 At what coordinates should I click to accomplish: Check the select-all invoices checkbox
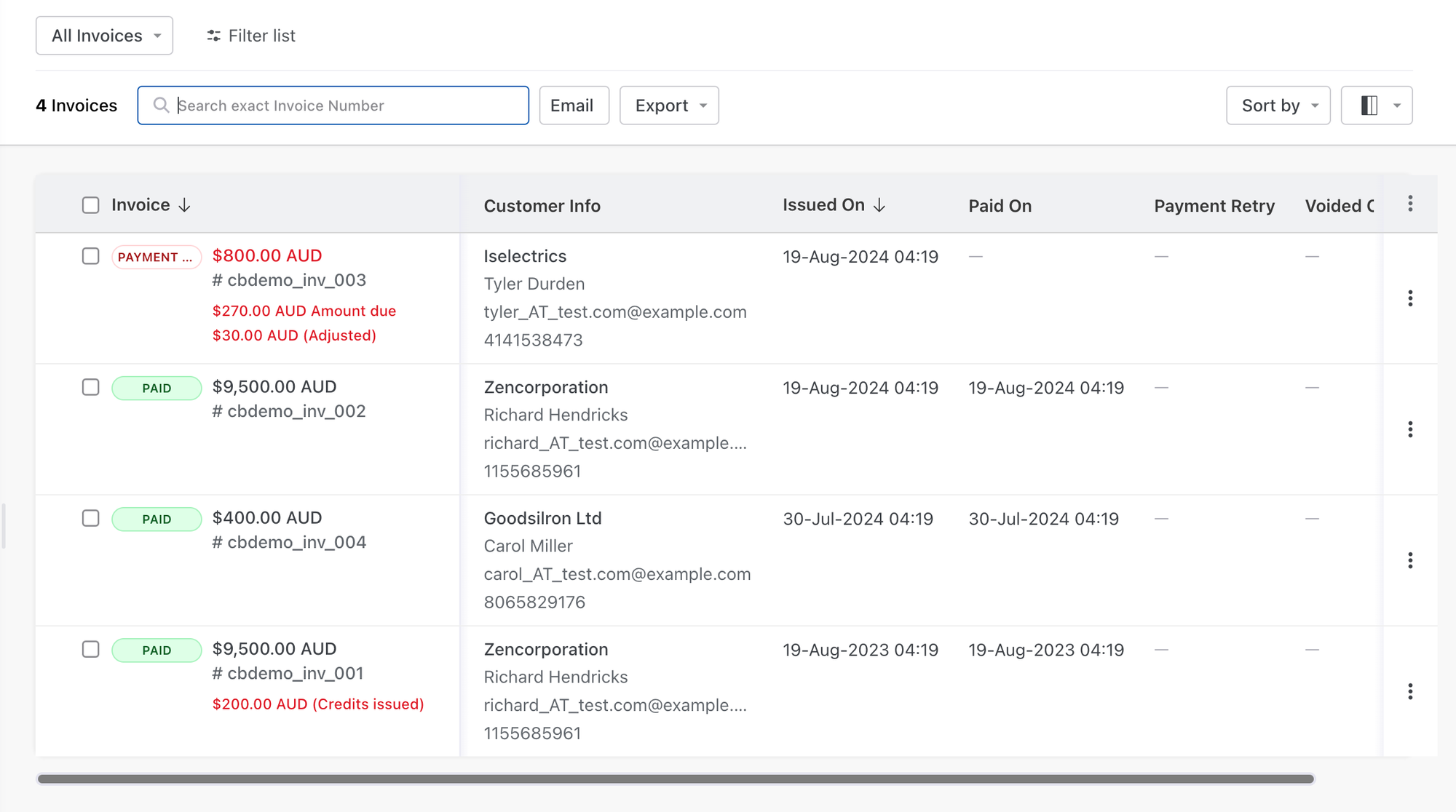coord(90,205)
